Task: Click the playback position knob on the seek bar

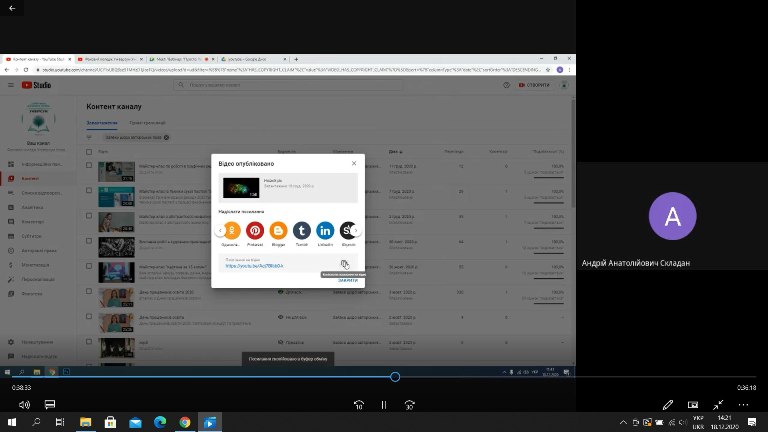Action: coord(395,377)
